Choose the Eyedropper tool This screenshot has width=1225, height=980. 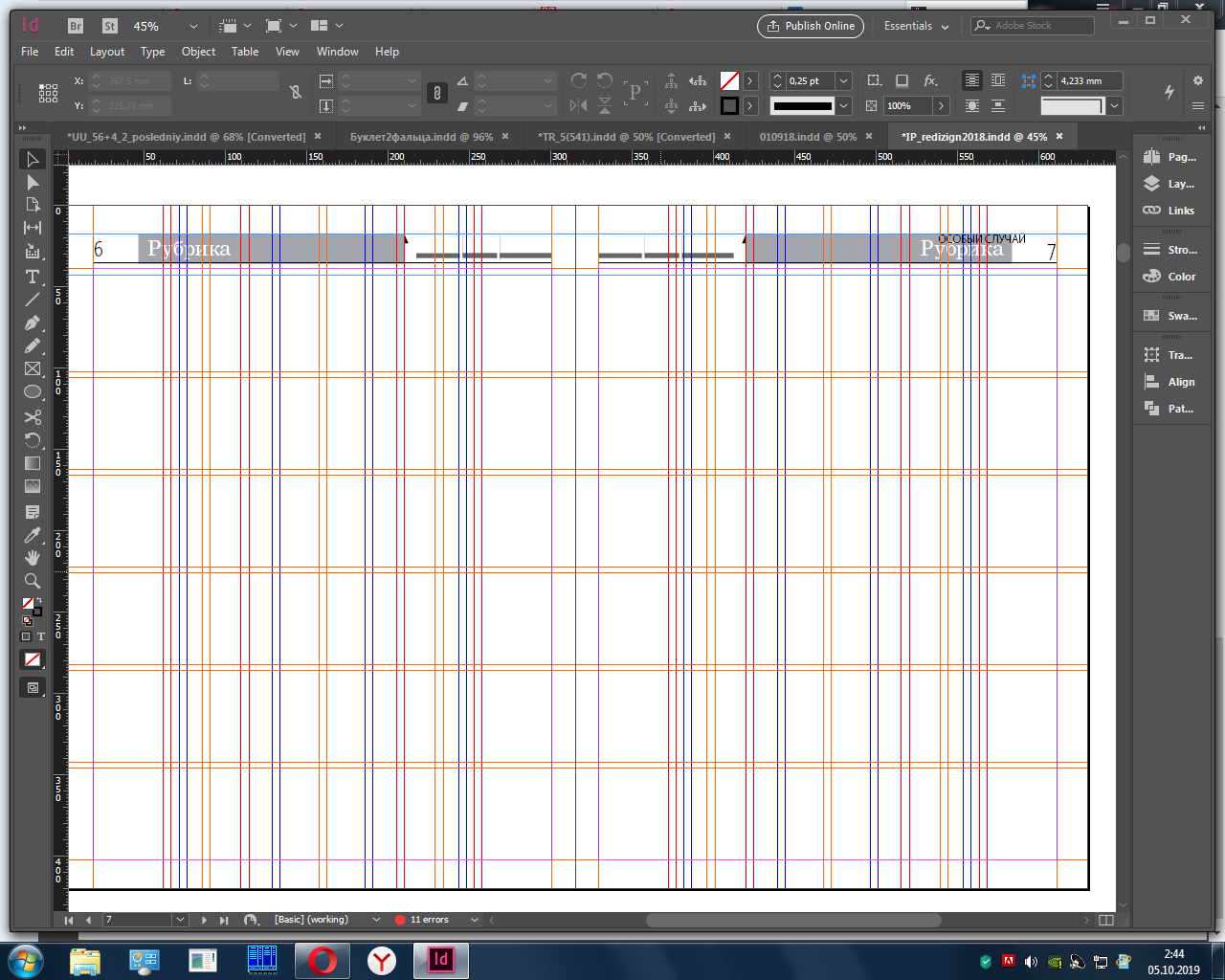click(33, 535)
